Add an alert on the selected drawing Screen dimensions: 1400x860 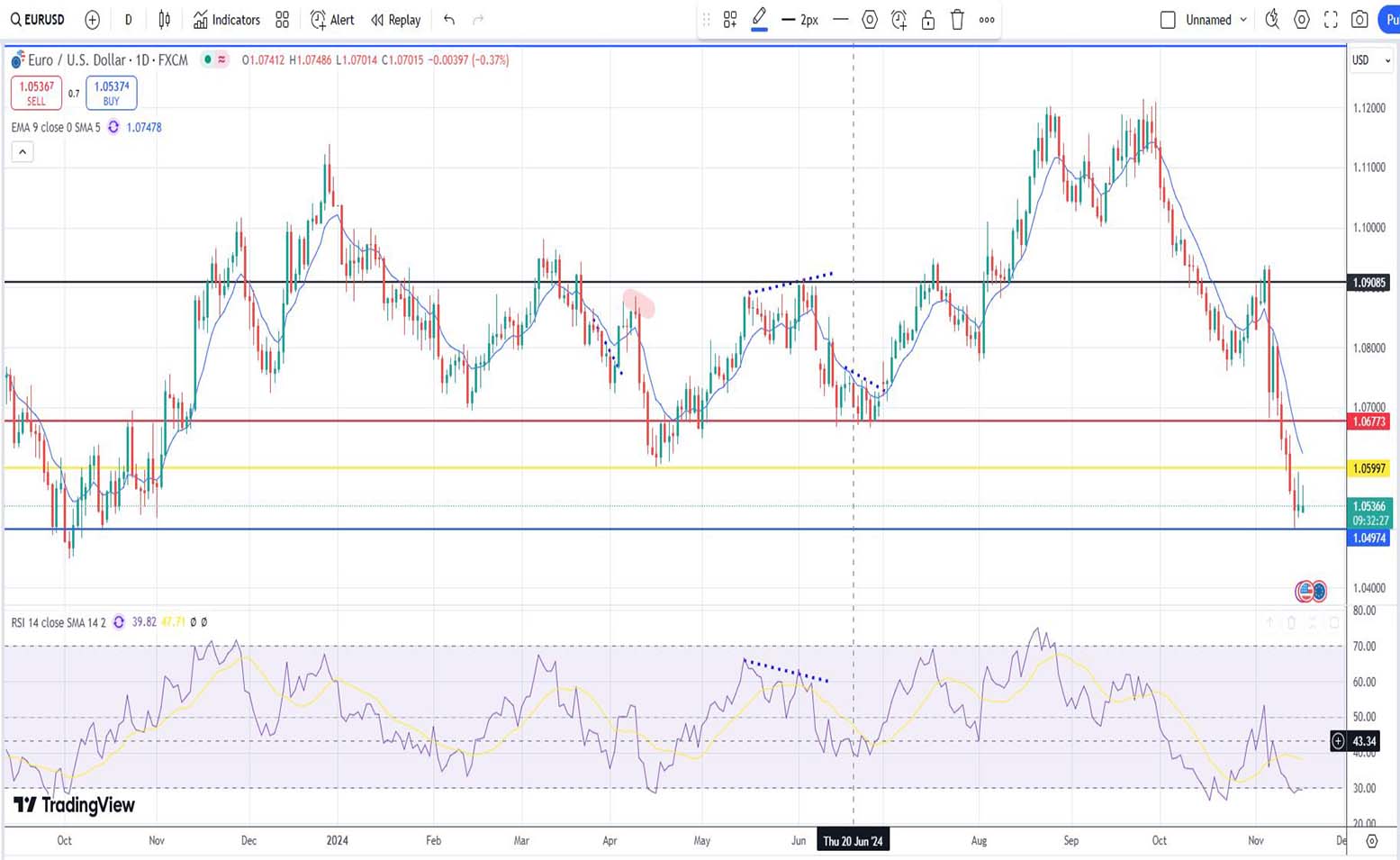pyautogui.click(x=899, y=20)
